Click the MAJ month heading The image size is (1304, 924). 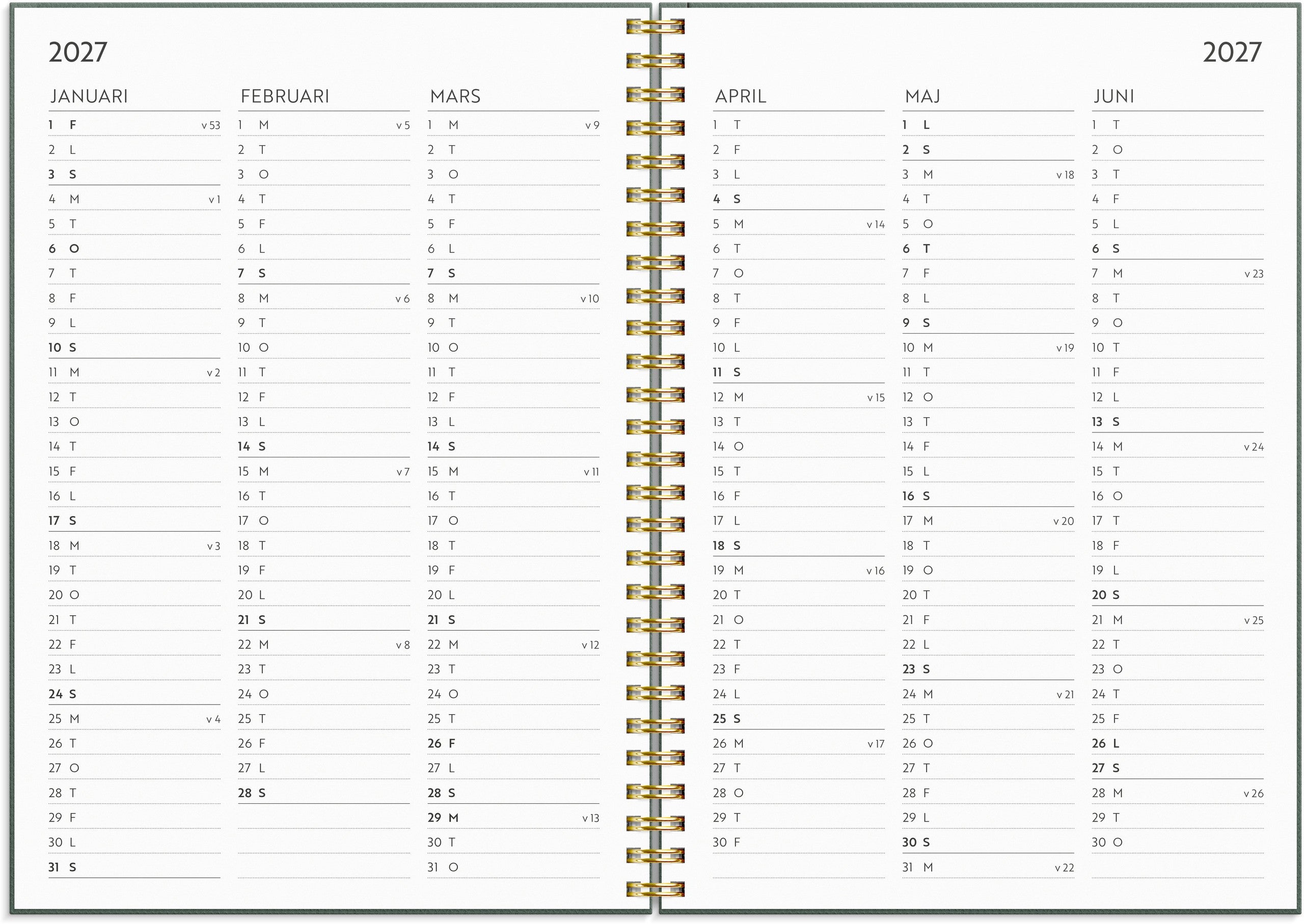[922, 96]
